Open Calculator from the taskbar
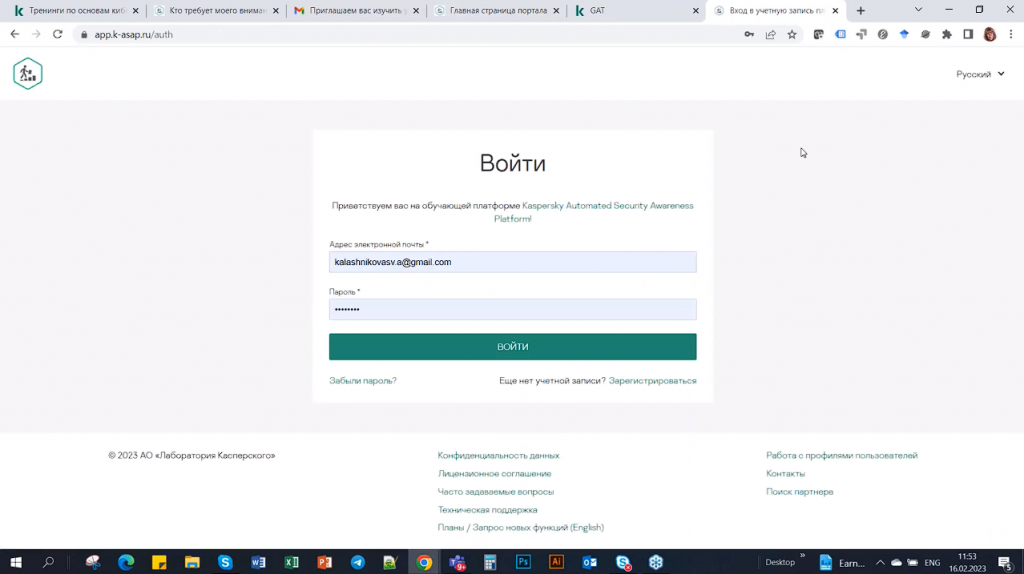 tap(490, 562)
